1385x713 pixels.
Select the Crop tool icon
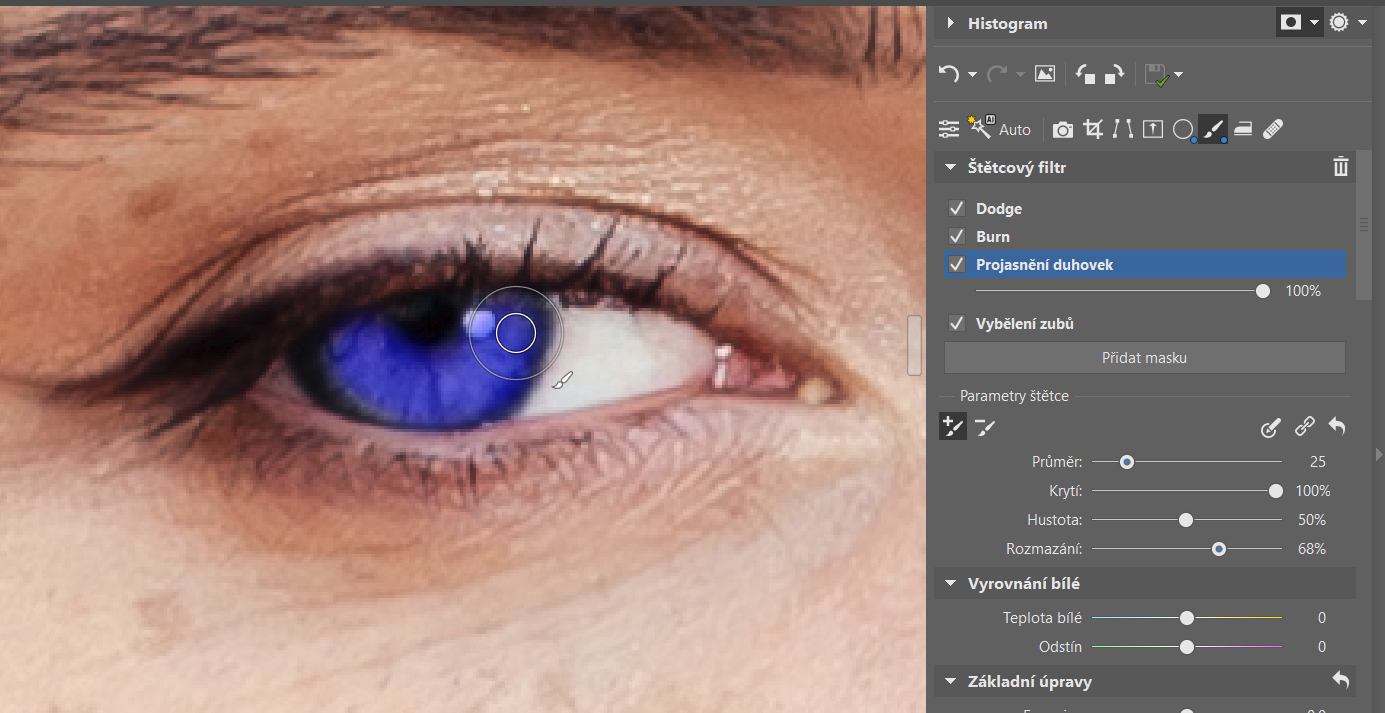click(1093, 129)
